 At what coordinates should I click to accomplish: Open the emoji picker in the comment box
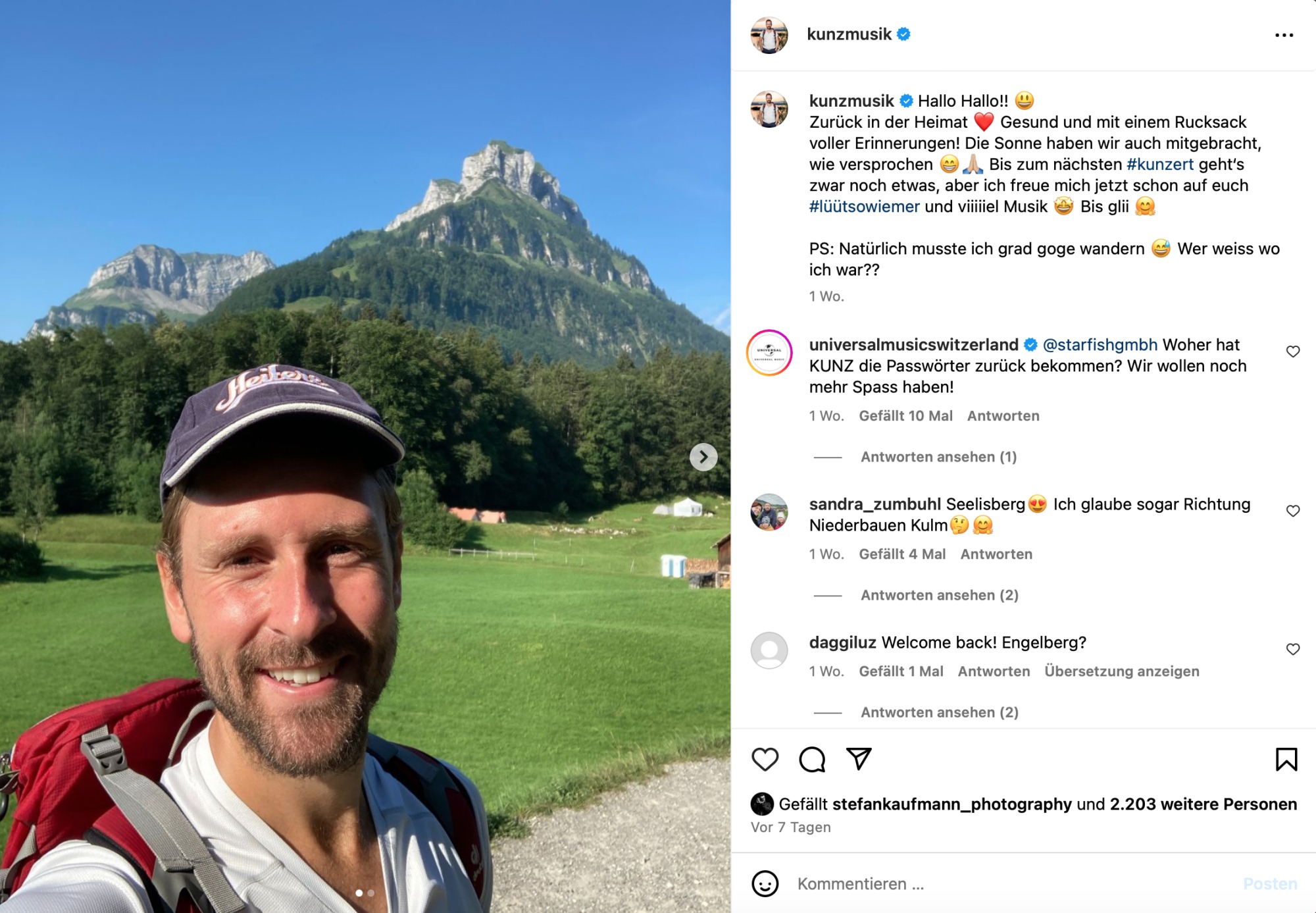point(765,883)
